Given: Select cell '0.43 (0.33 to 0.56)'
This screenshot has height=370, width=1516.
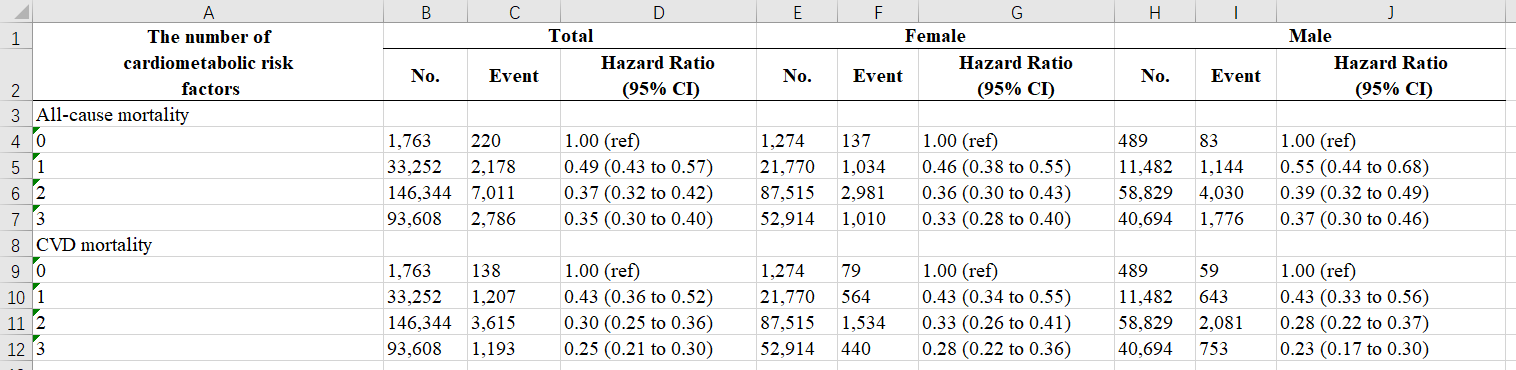Looking at the screenshot, I should [x=1391, y=296].
